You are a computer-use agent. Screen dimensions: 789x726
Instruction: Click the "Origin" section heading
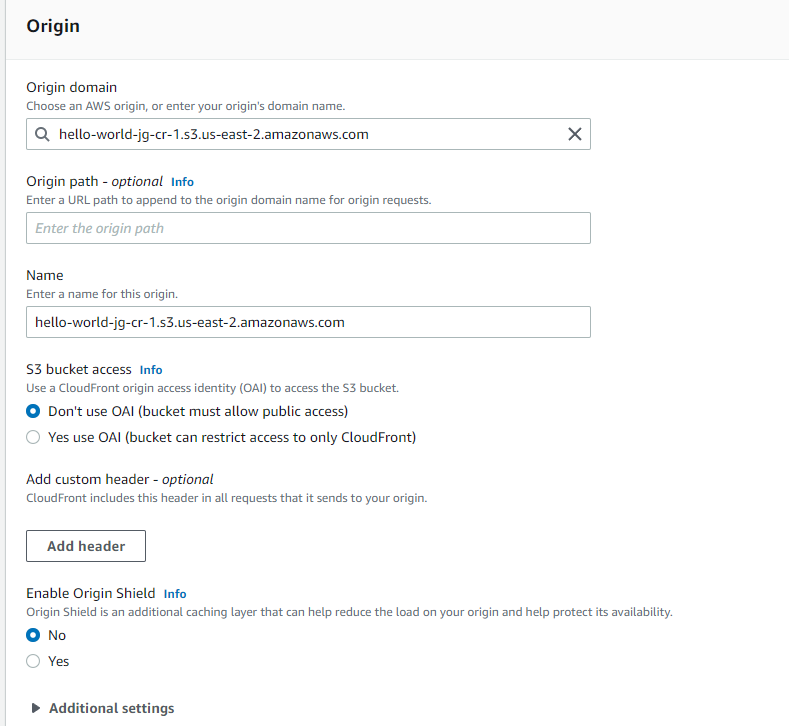click(53, 26)
